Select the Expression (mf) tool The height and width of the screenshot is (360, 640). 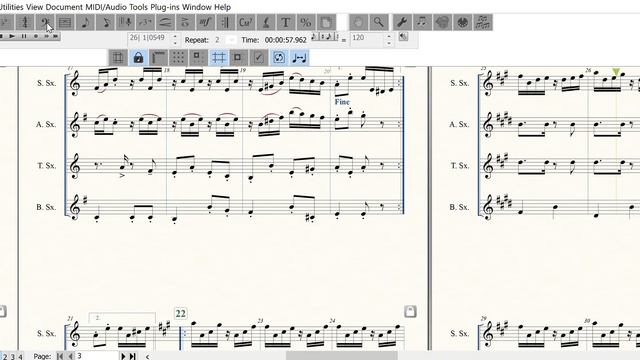tap(205, 22)
